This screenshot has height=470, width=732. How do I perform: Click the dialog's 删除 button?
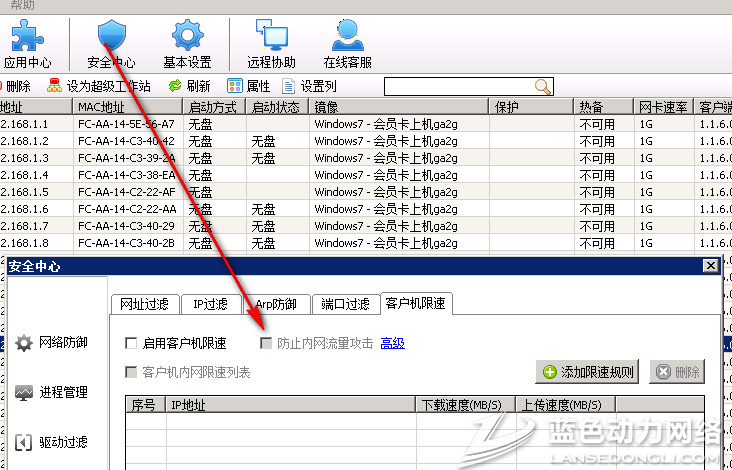(x=677, y=372)
